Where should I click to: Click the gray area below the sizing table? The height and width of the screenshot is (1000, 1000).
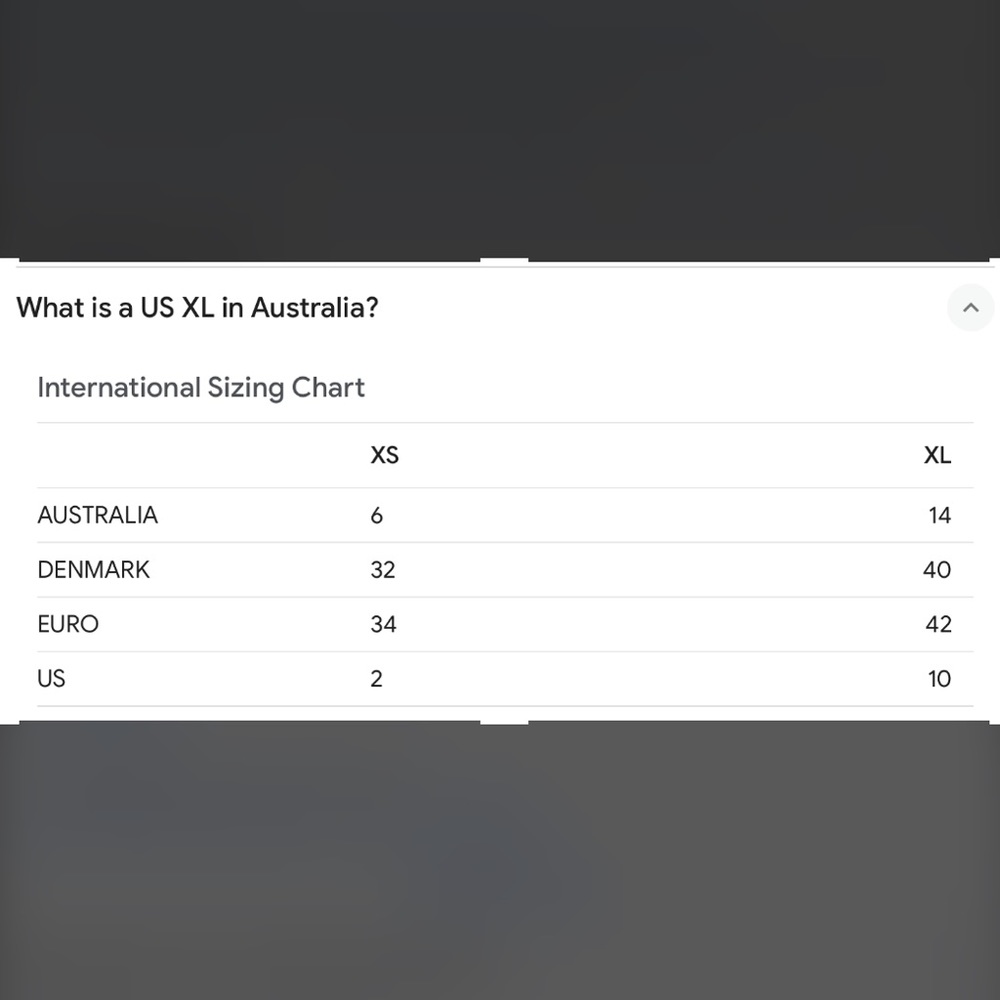(x=500, y=860)
